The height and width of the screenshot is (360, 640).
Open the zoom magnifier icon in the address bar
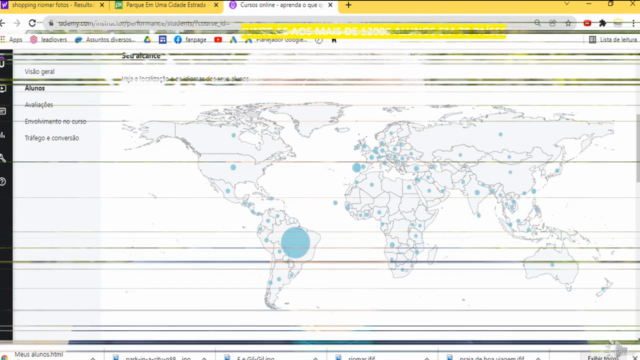[x=537, y=23]
